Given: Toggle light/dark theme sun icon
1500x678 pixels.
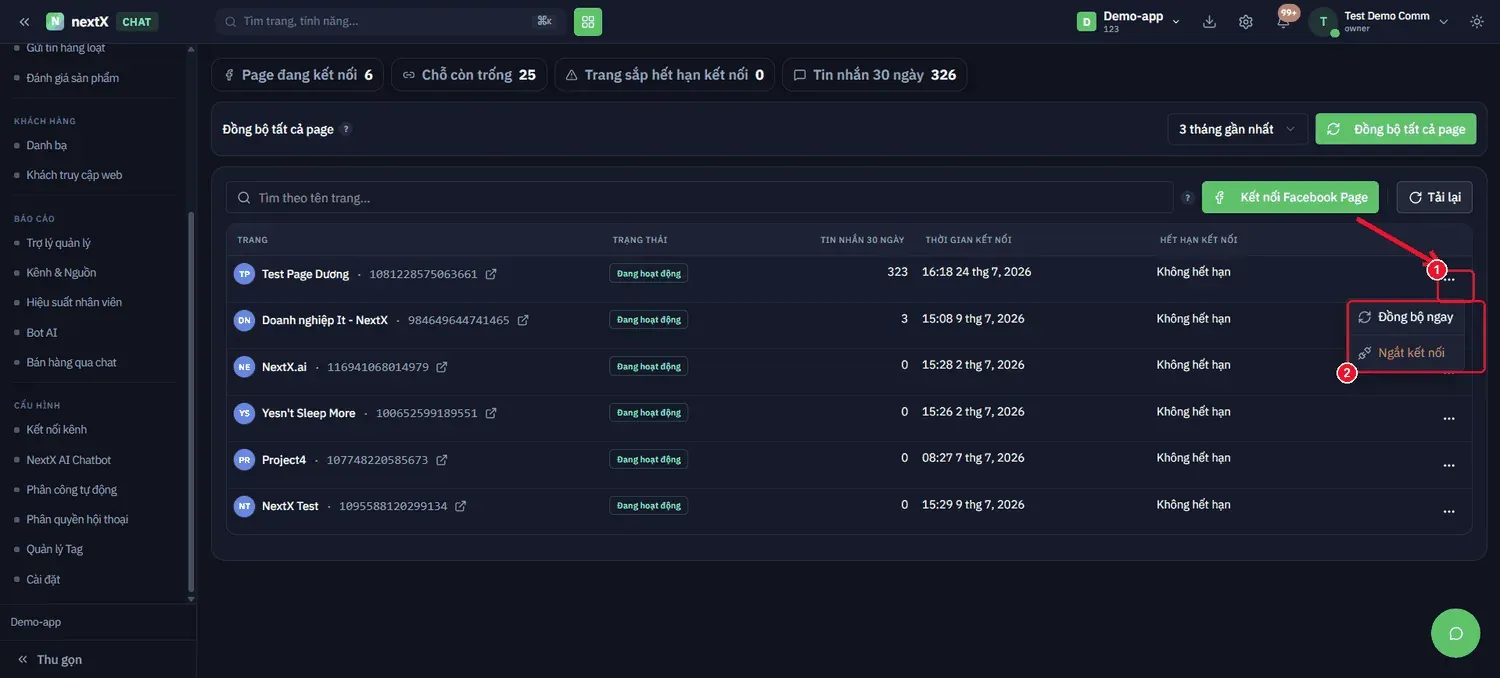Looking at the screenshot, I should pyautogui.click(x=1477, y=21).
